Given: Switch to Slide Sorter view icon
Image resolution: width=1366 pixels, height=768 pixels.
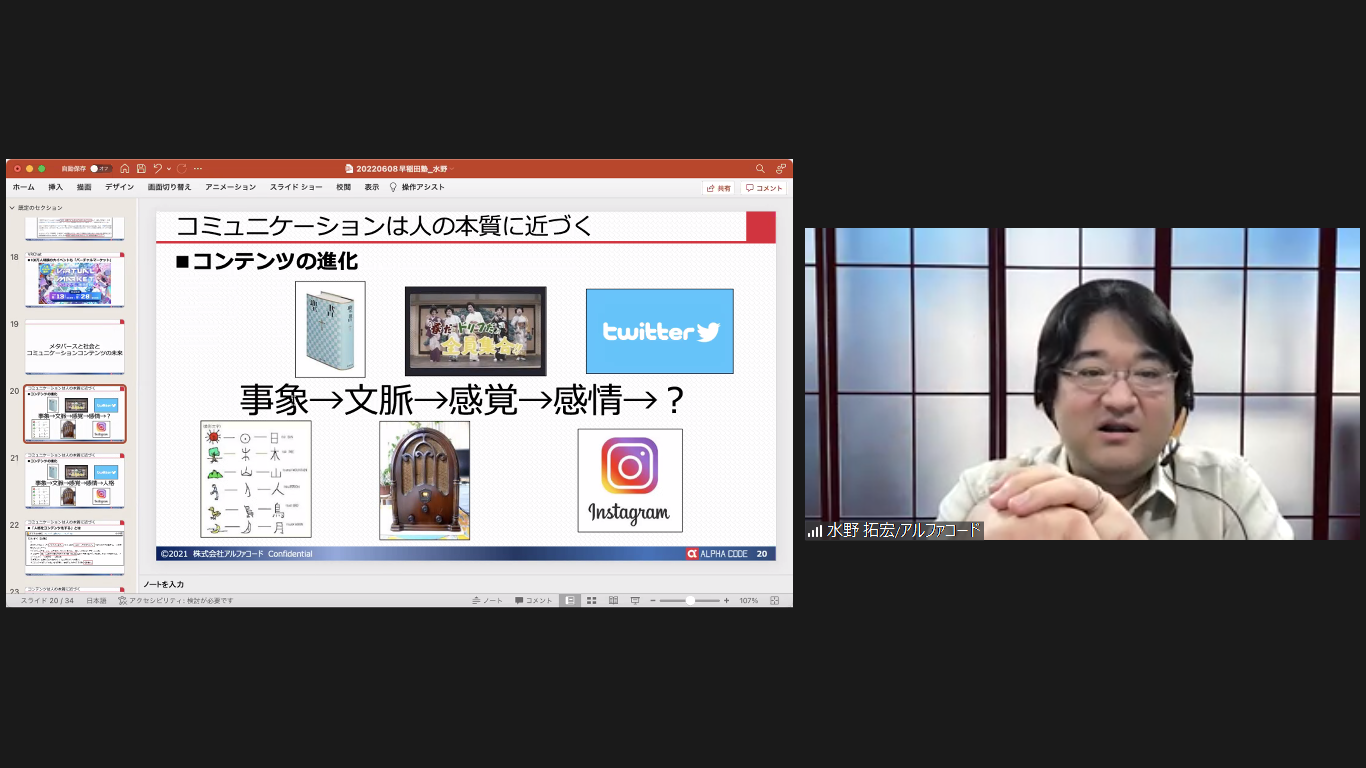Looking at the screenshot, I should pos(591,601).
